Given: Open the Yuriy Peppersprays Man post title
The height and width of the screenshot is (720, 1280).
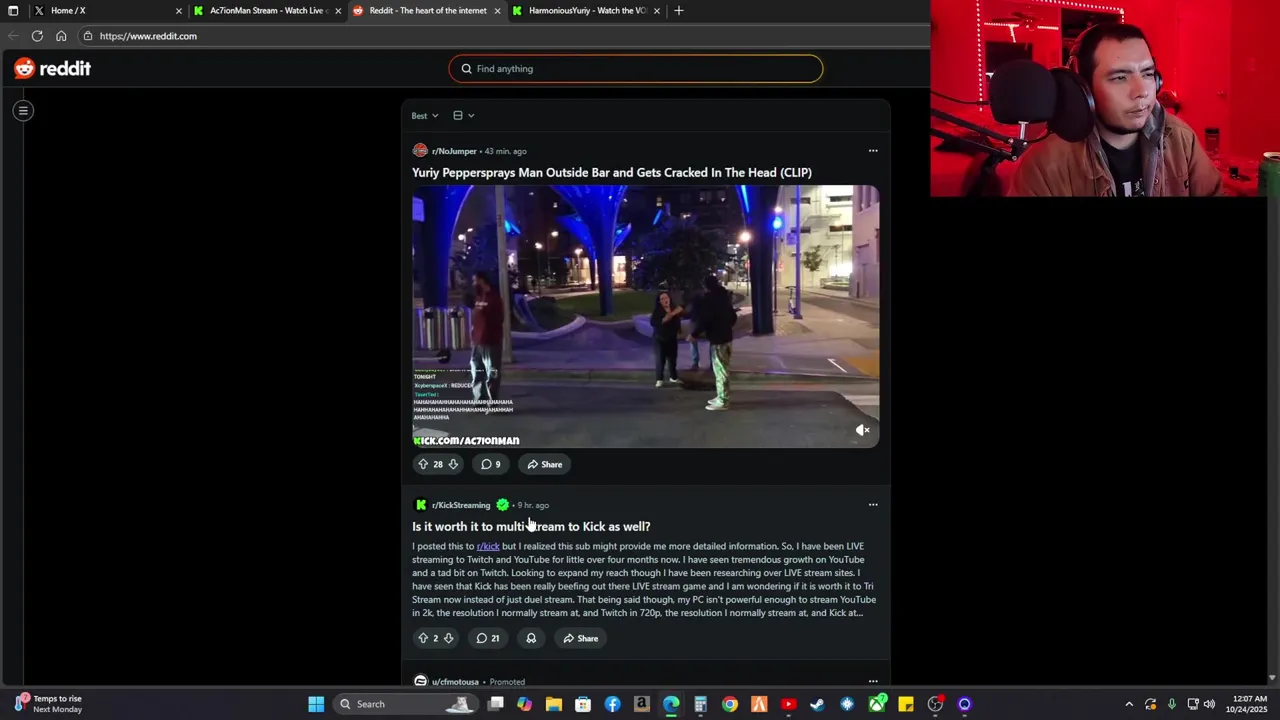Looking at the screenshot, I should [x=612, y=173].
